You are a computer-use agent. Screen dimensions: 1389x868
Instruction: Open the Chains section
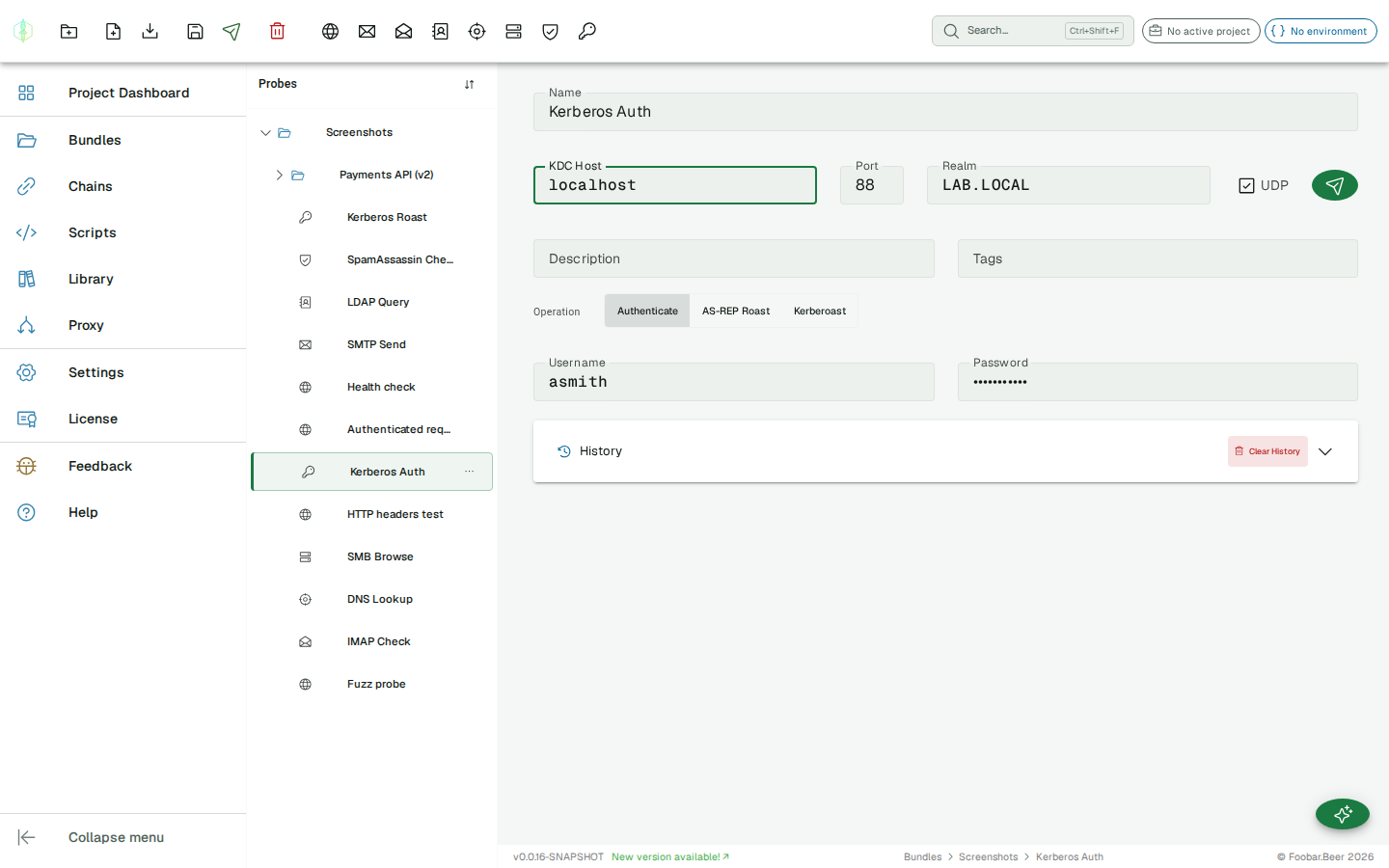click(123, 186)
